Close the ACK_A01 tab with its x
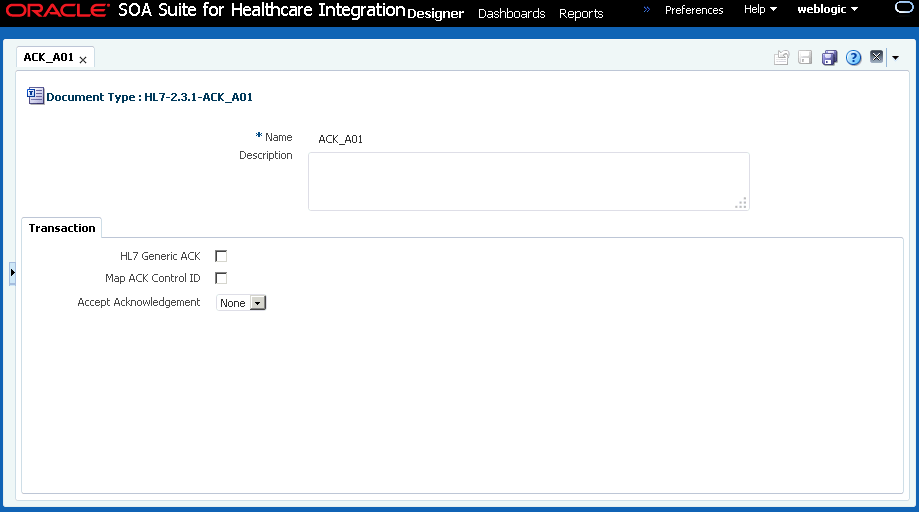Viewport: 919px width, 512px height. [x=83, y=60]
